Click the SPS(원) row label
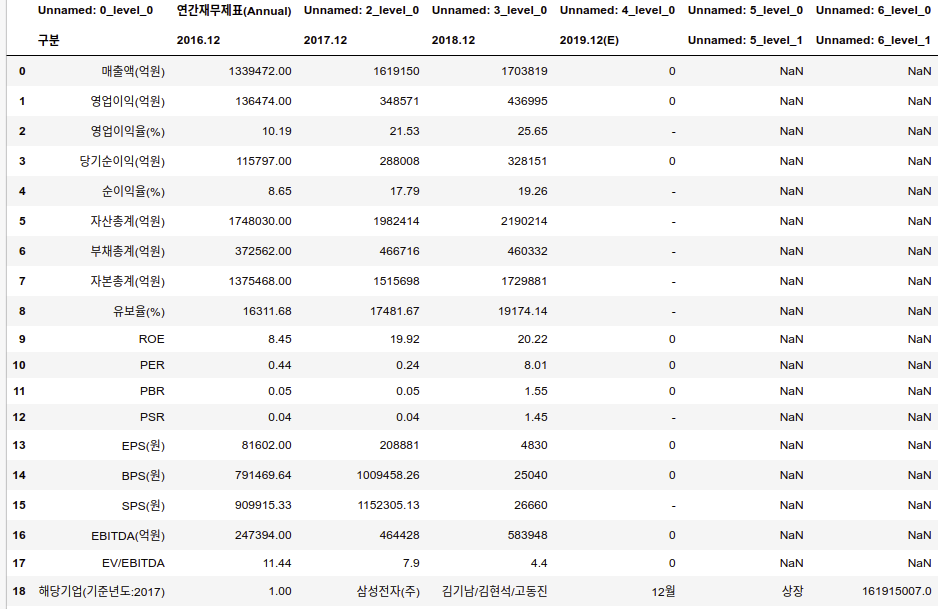The image size is (939, 609). (x=143, y=505)
